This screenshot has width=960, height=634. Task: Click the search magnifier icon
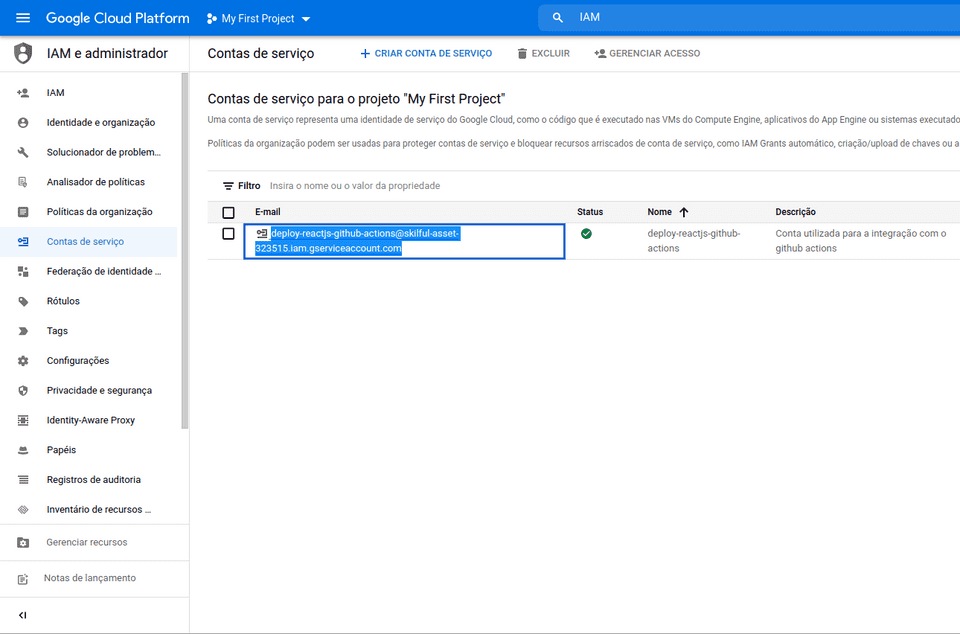tap(558, 18)
